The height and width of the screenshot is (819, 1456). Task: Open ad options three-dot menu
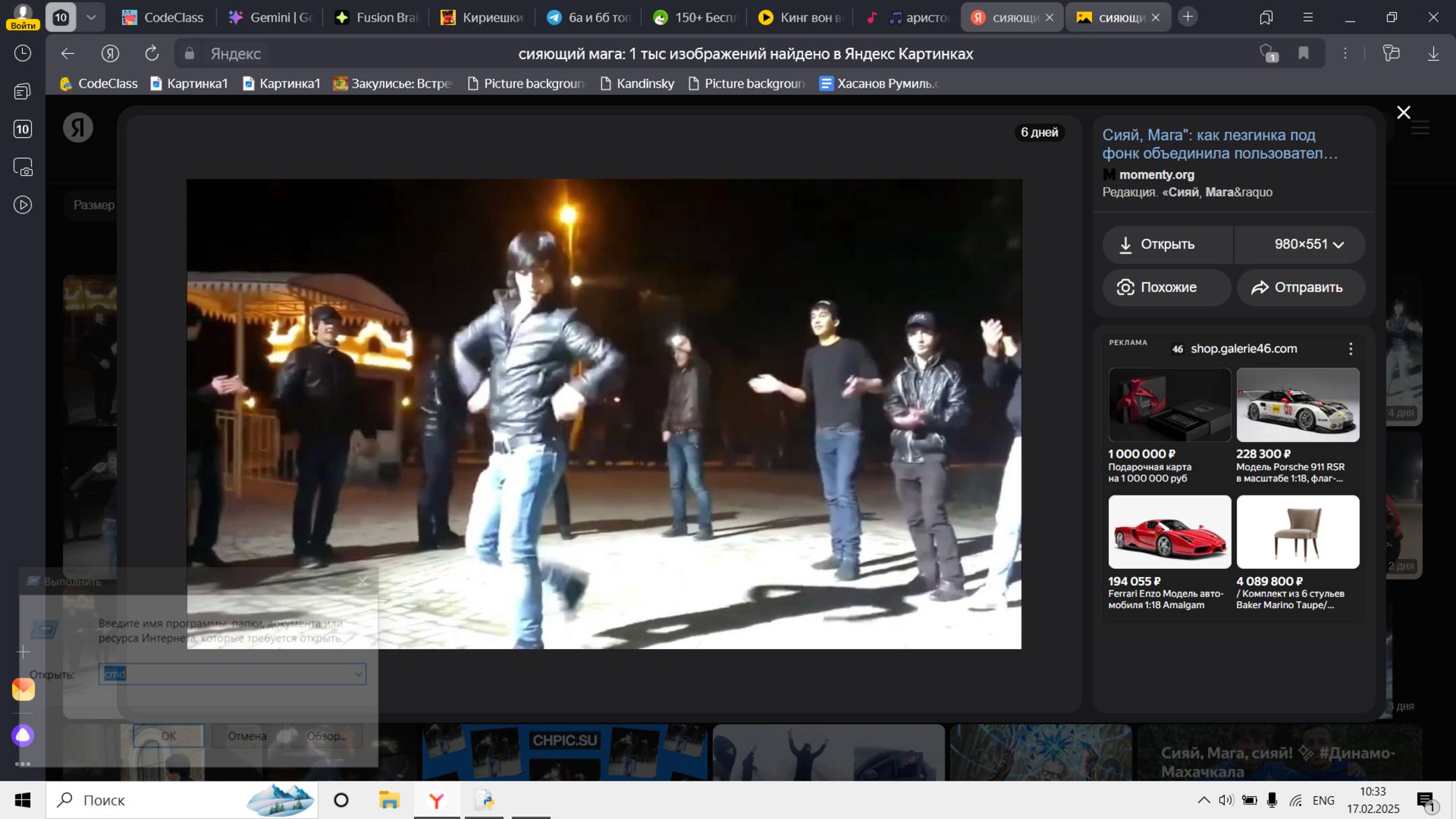1350,348
